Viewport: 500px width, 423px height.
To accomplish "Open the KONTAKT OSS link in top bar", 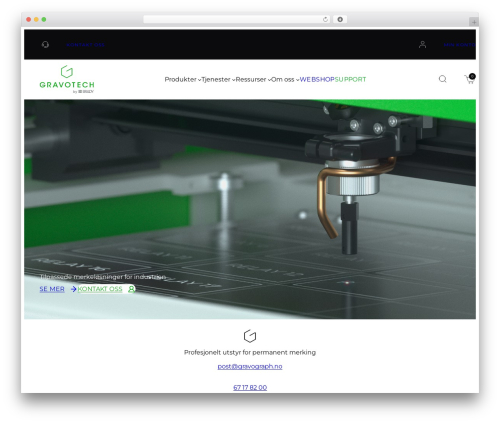I will (85, 45).
